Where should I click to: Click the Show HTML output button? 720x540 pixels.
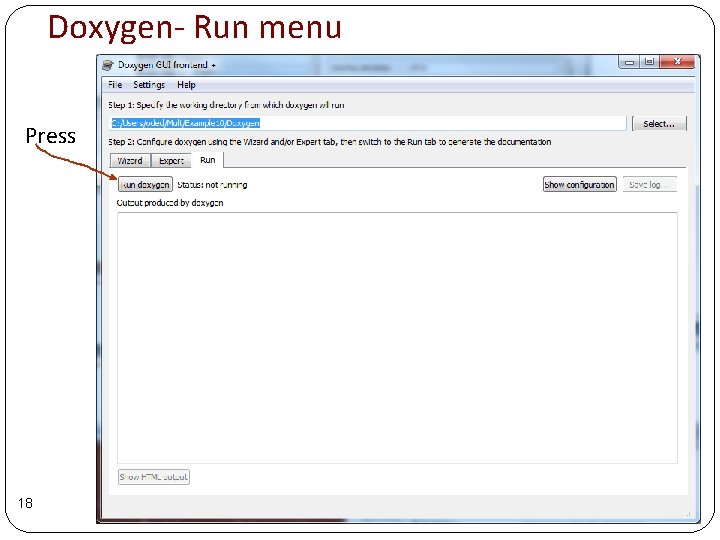pyautogui.click(x=154, y=477)
